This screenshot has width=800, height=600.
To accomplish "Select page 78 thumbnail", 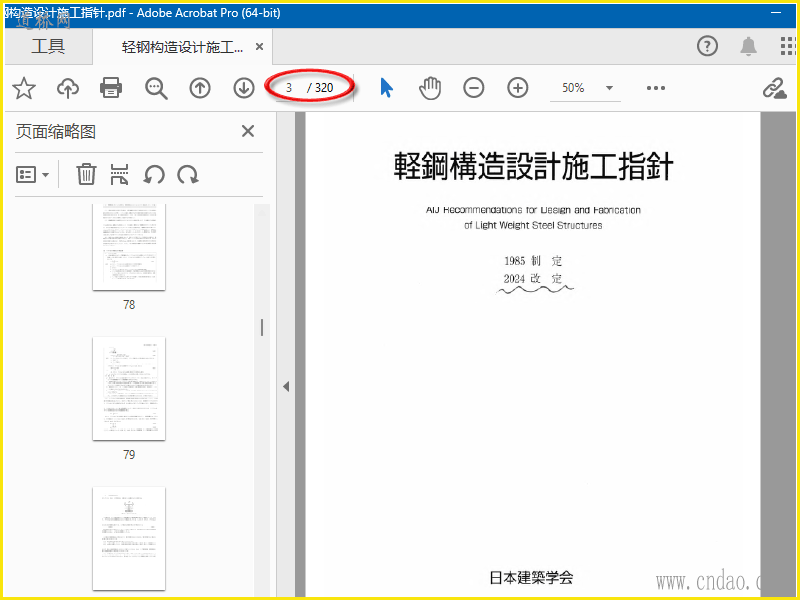I will point(129,247).
